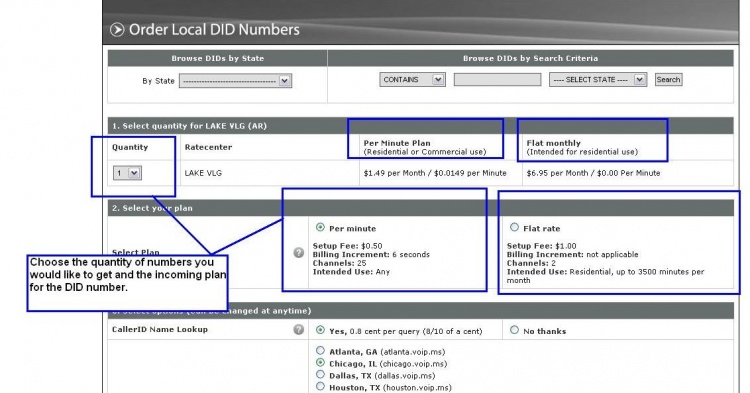
Task: Click the arrow icon beside Order Local DID Numbers
Action: 117,30
